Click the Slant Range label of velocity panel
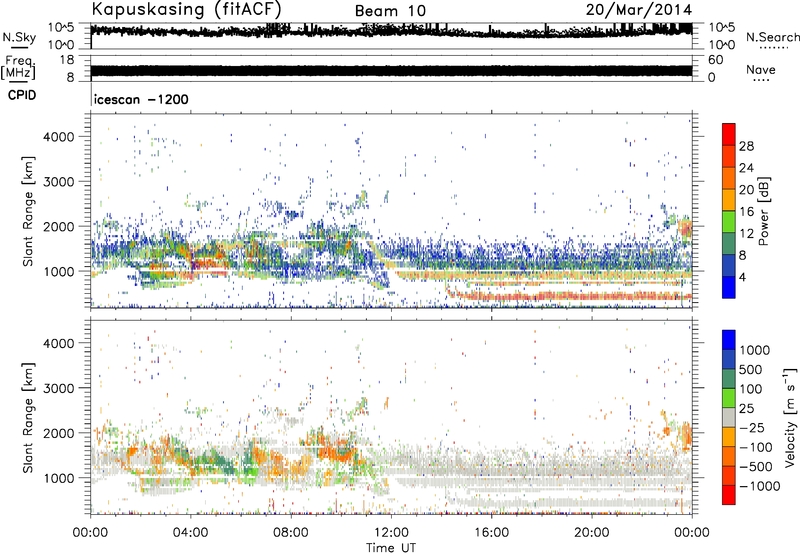This screenshot has width=800, height=554. pos(28,417)
